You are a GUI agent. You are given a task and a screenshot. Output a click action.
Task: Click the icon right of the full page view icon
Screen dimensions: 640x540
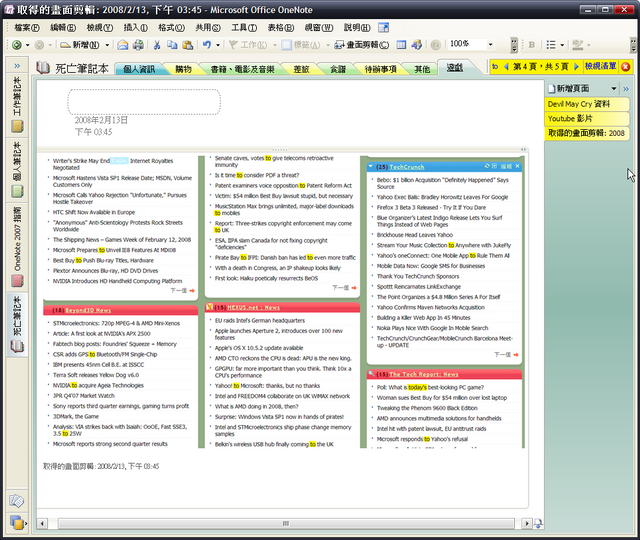pyautogui.click(x=416, y=45)
